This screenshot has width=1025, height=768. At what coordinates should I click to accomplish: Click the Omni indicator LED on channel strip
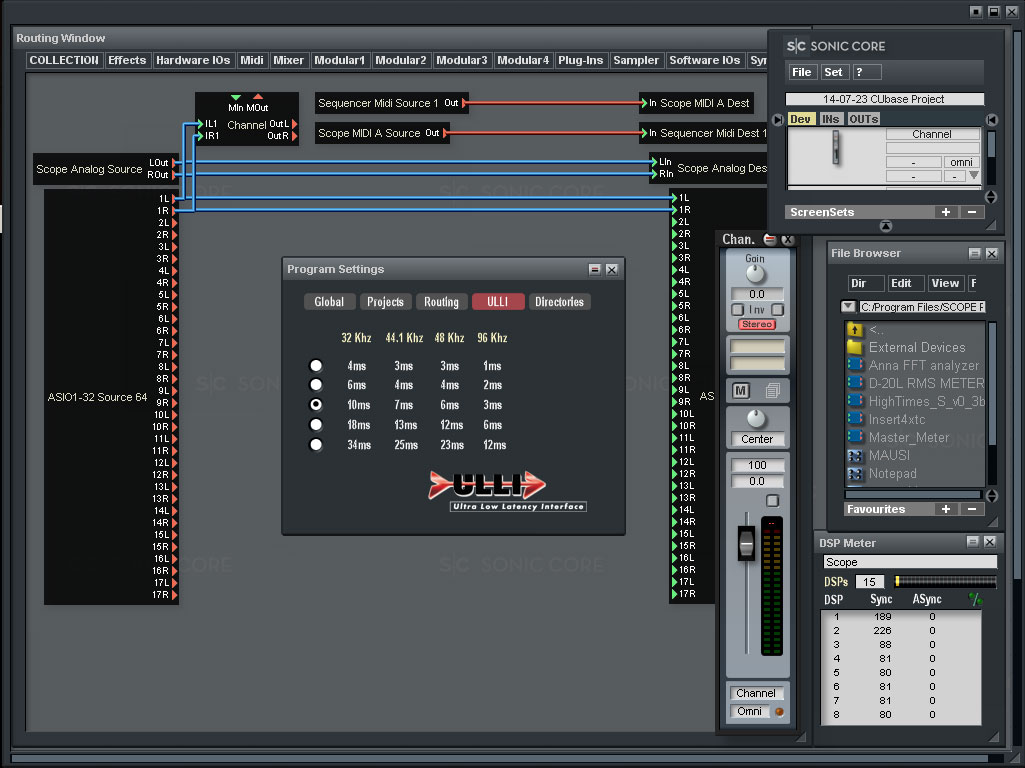(779, 712)
